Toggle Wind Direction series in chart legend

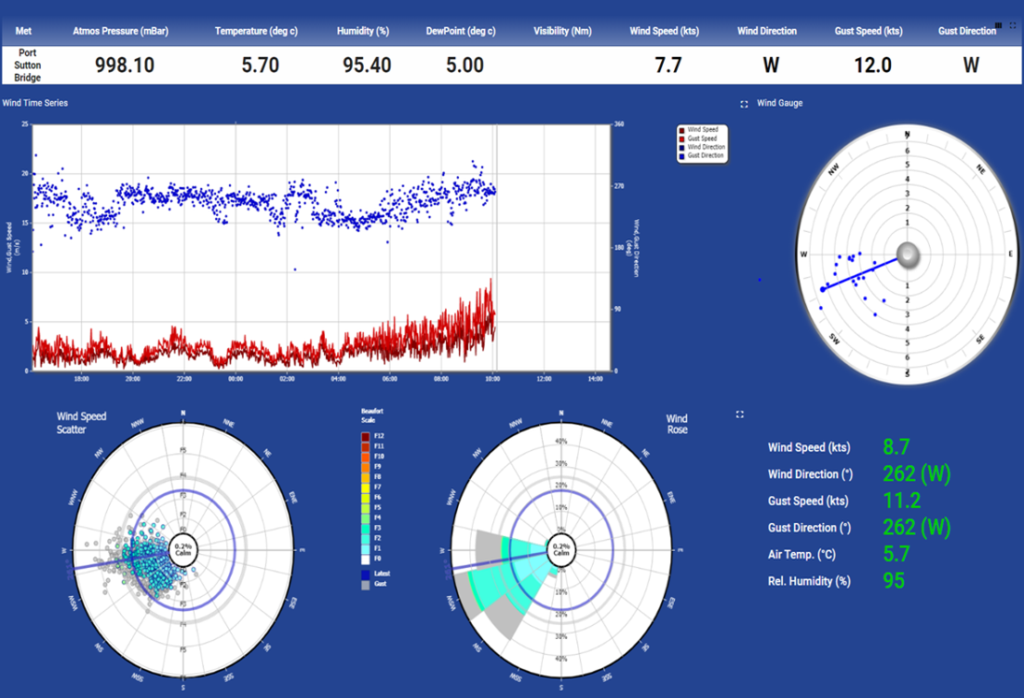[x=704, y=147]
